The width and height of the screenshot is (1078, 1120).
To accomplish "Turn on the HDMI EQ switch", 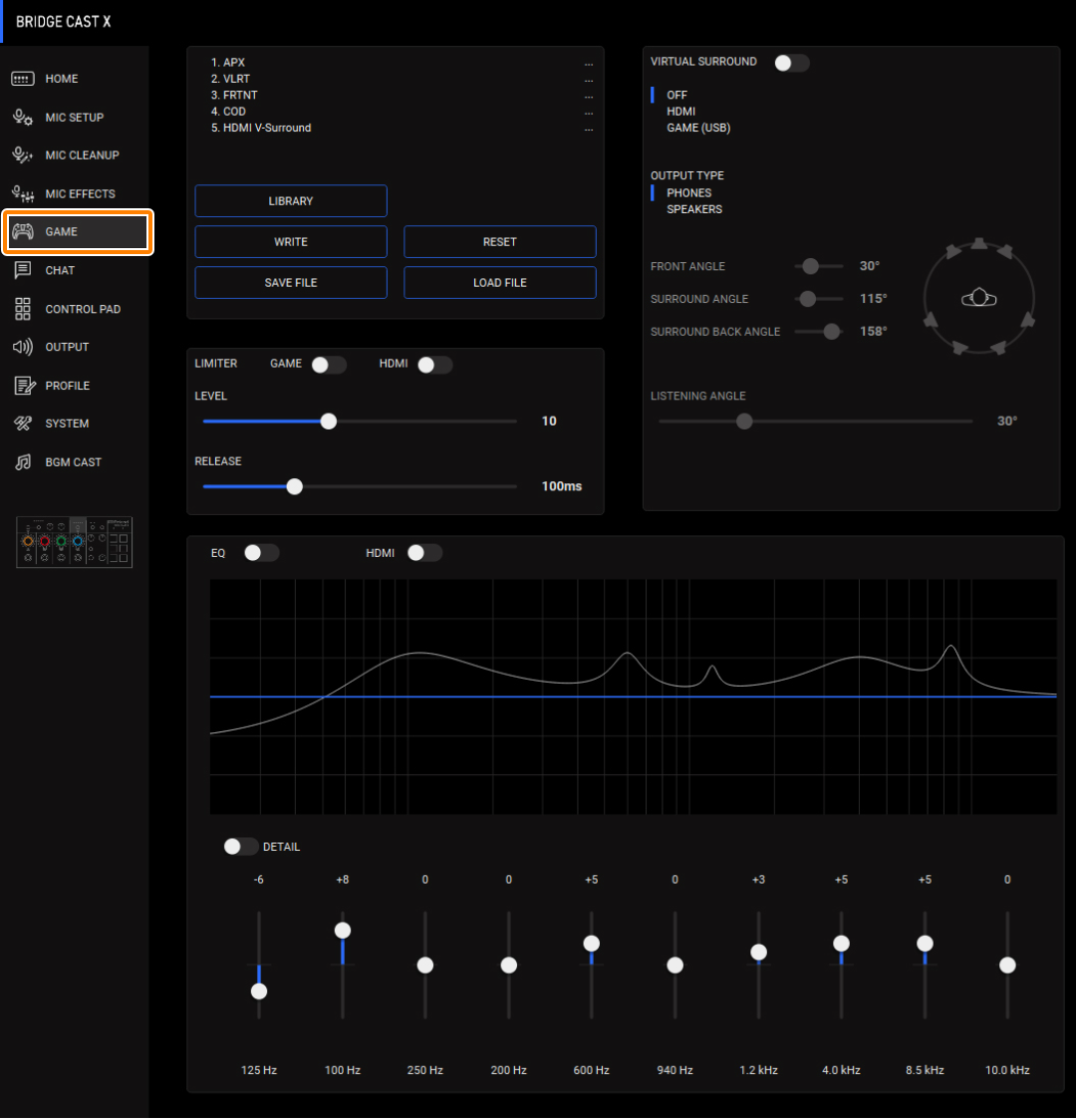I will (x=424, y=553).
